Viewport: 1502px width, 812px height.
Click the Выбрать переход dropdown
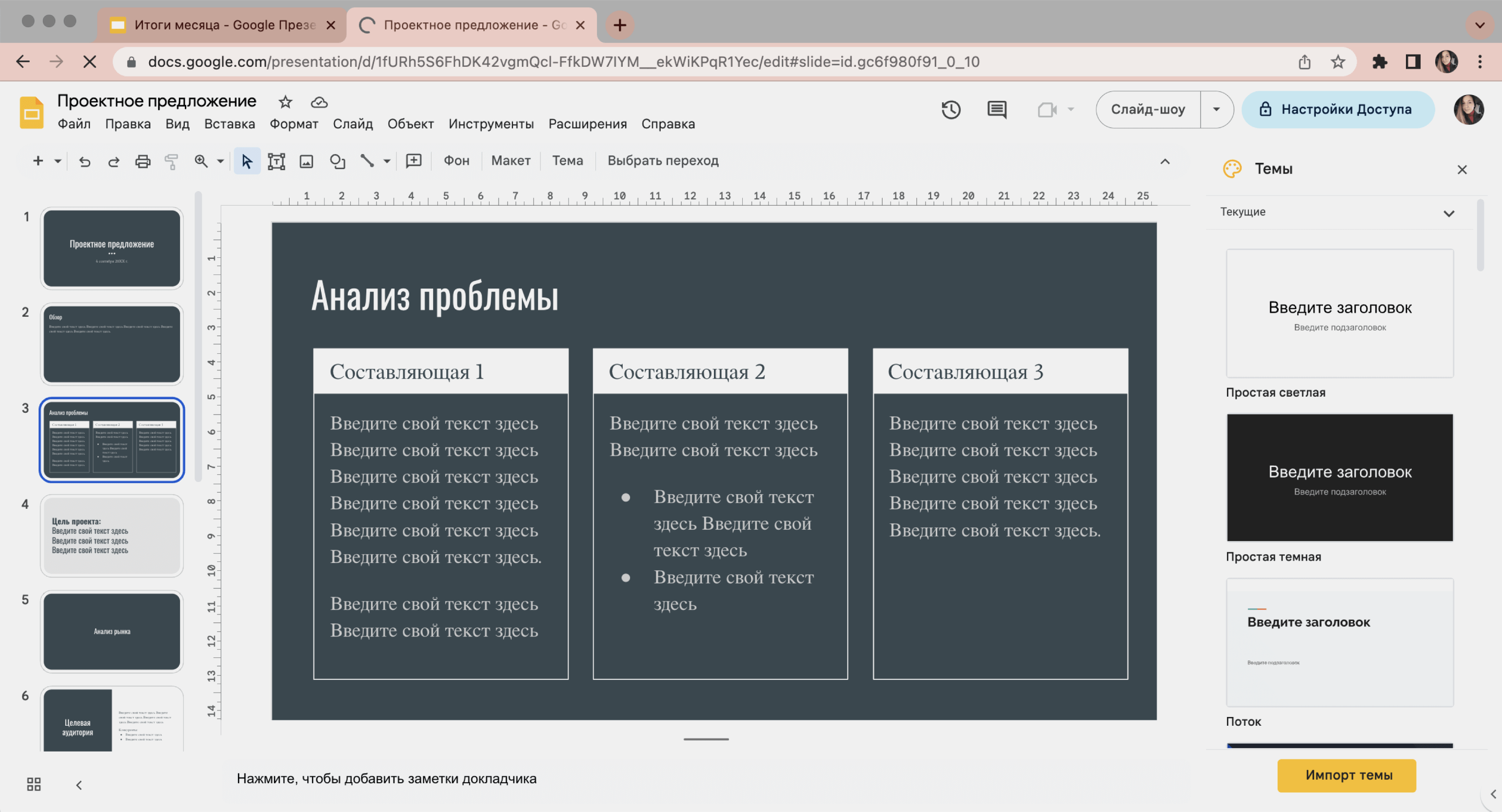(664, 160)
